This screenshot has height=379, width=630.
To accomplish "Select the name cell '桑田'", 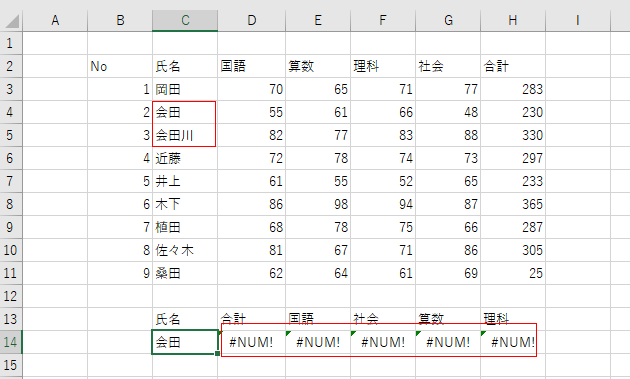I will click(185, 273).
